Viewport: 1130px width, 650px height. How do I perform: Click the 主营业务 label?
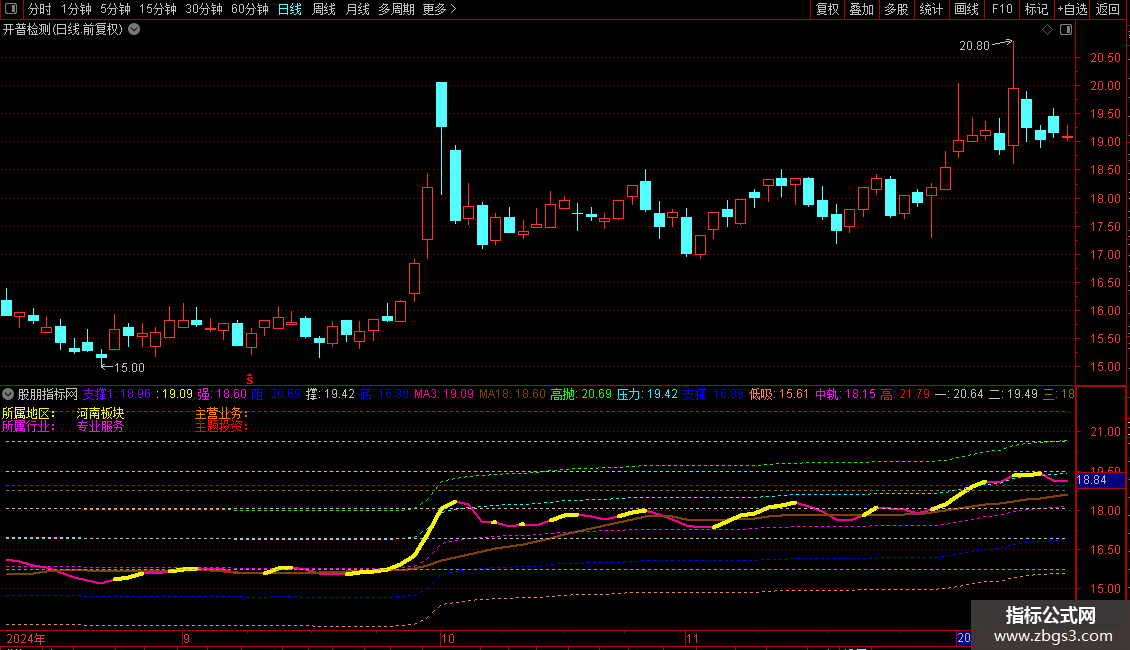point(221,413)
